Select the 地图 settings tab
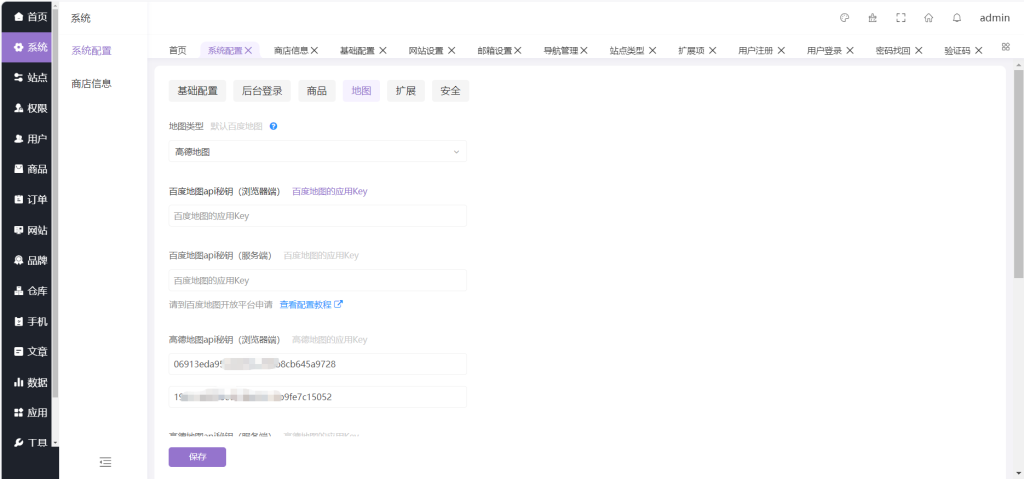This screenshot has height=479, width=1024. tap(361, 91)
